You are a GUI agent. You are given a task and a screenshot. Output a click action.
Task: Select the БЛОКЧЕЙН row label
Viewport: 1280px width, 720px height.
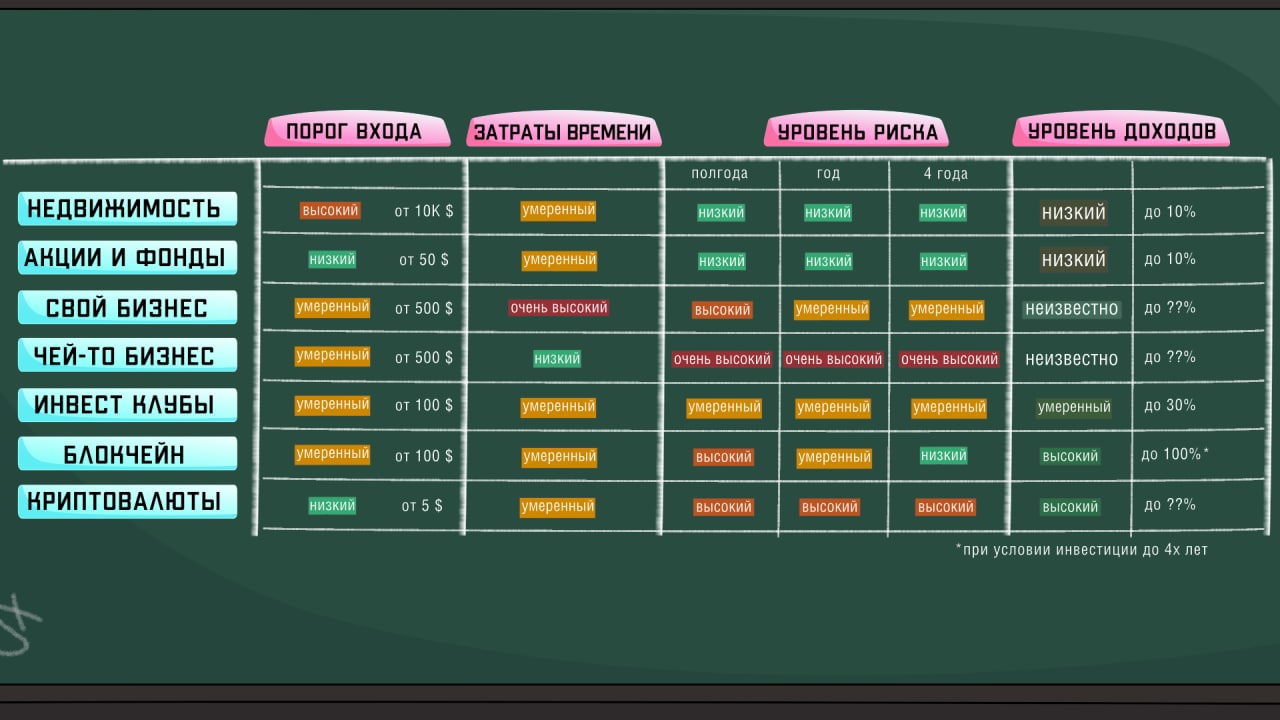128,454
